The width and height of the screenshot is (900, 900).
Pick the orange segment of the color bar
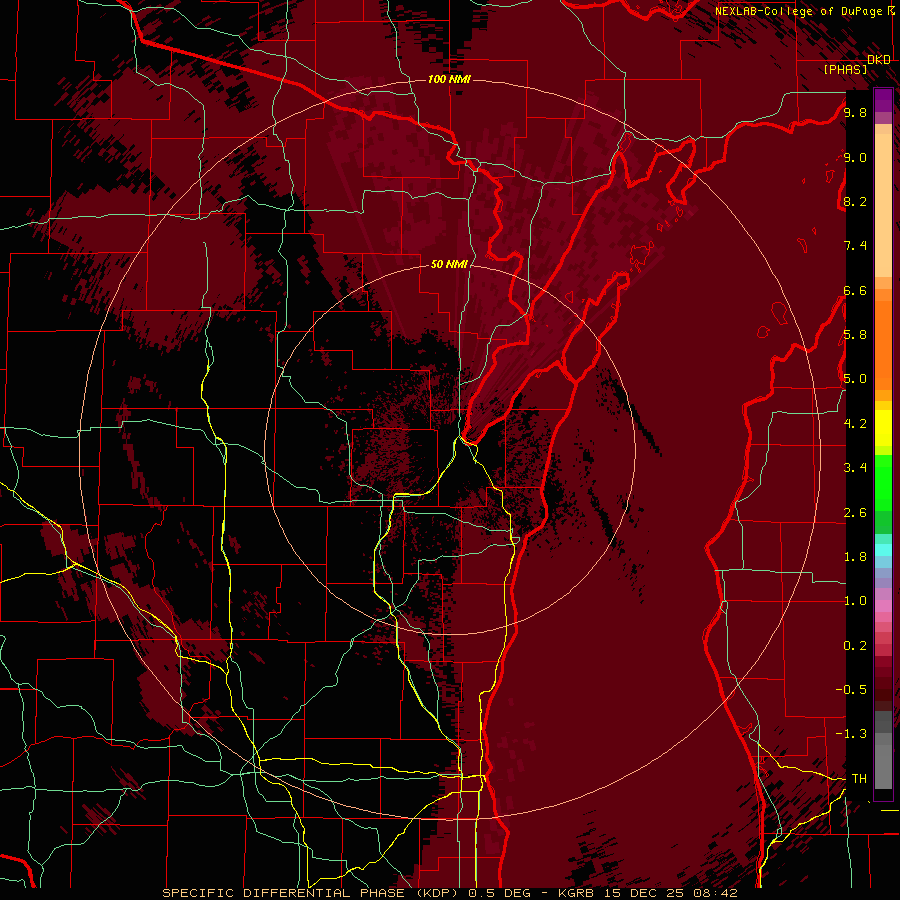883,344
